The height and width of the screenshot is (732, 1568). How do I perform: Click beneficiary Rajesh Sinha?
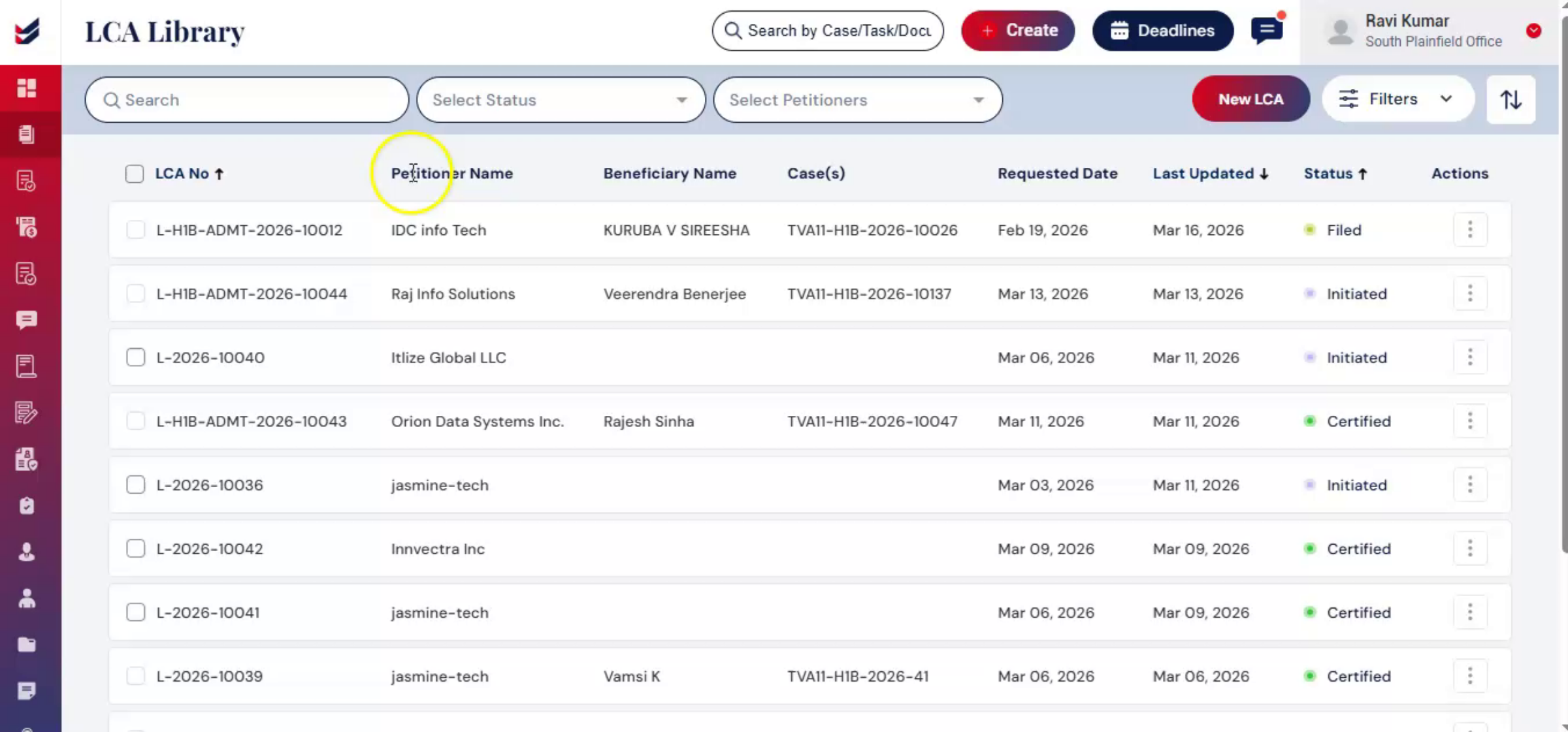pyautogui.click(x=649, y=421)
